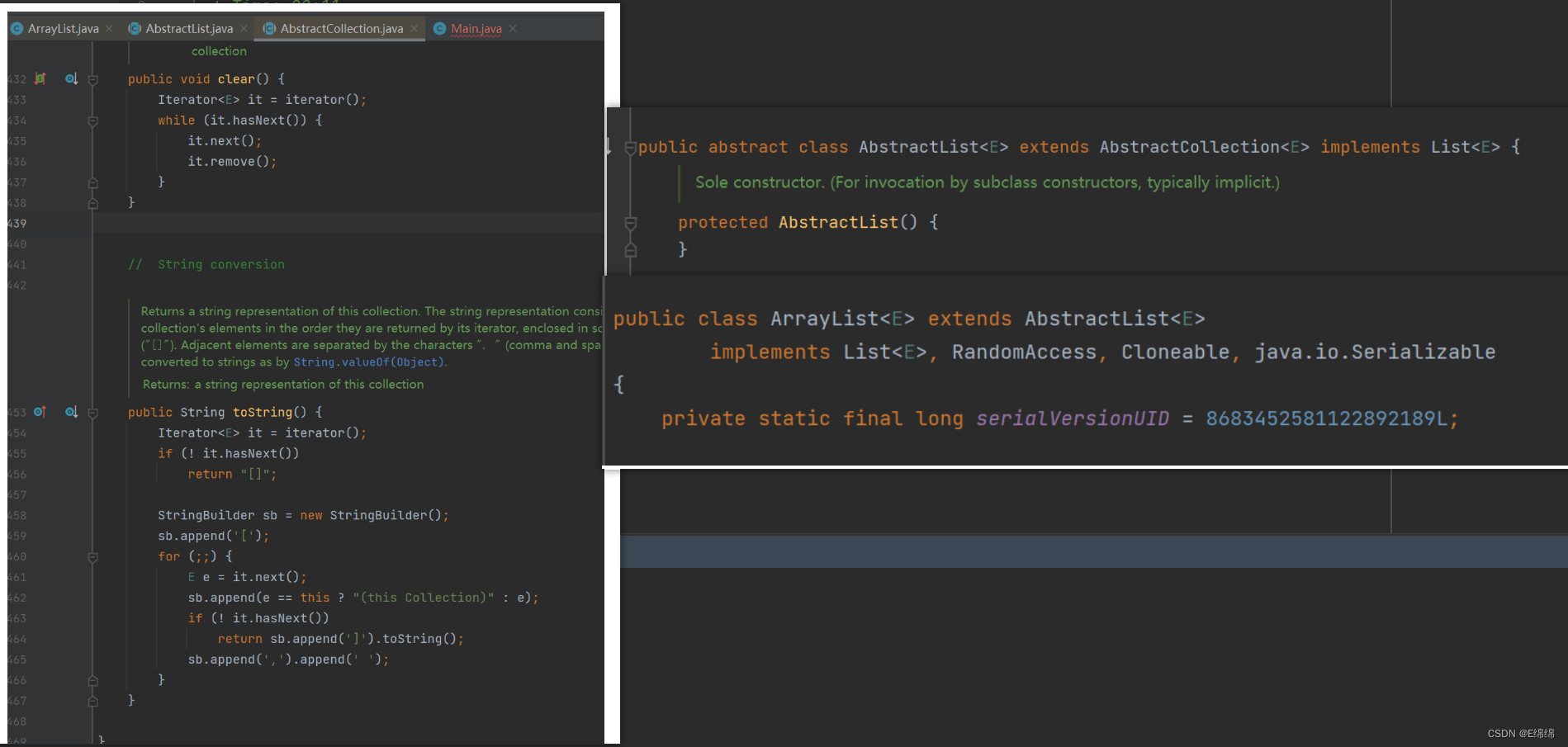The image size is (1568, 747).
Task: Click line number 439 in the gutter
Action: click(x=17, y=223)
